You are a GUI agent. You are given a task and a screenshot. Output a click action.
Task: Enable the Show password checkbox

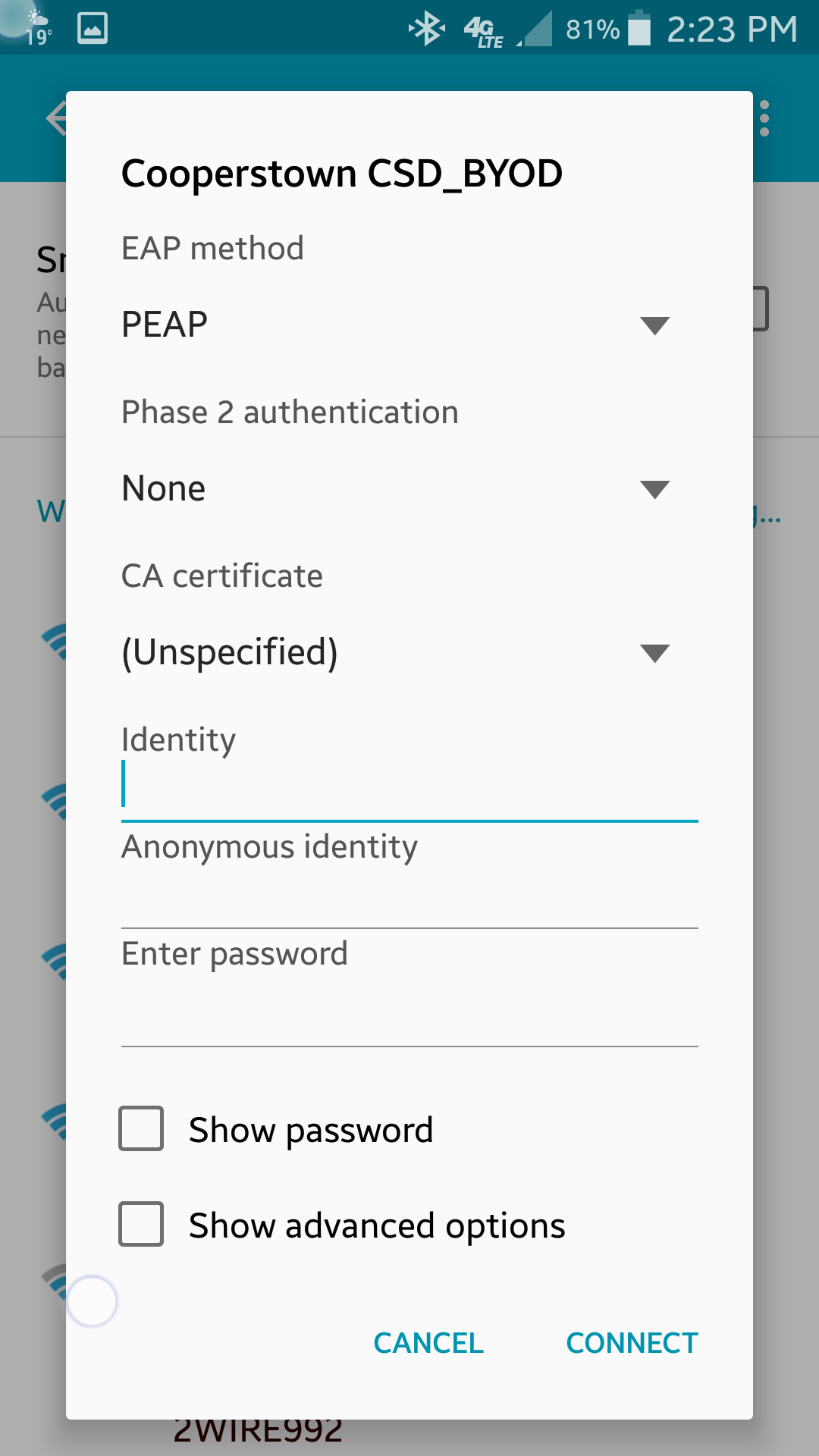pos(141,1128)
